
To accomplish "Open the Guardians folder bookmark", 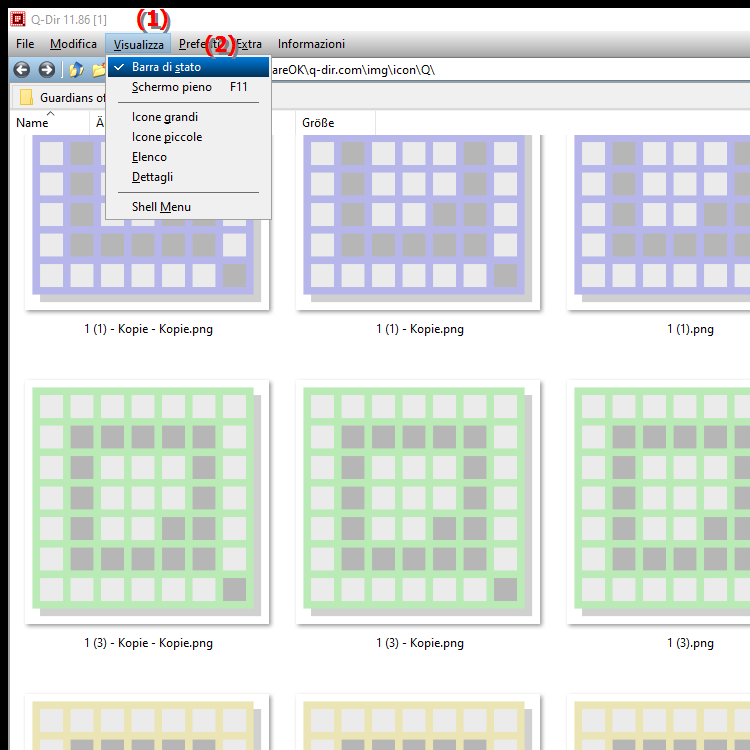I will click(x=62, y=98).
